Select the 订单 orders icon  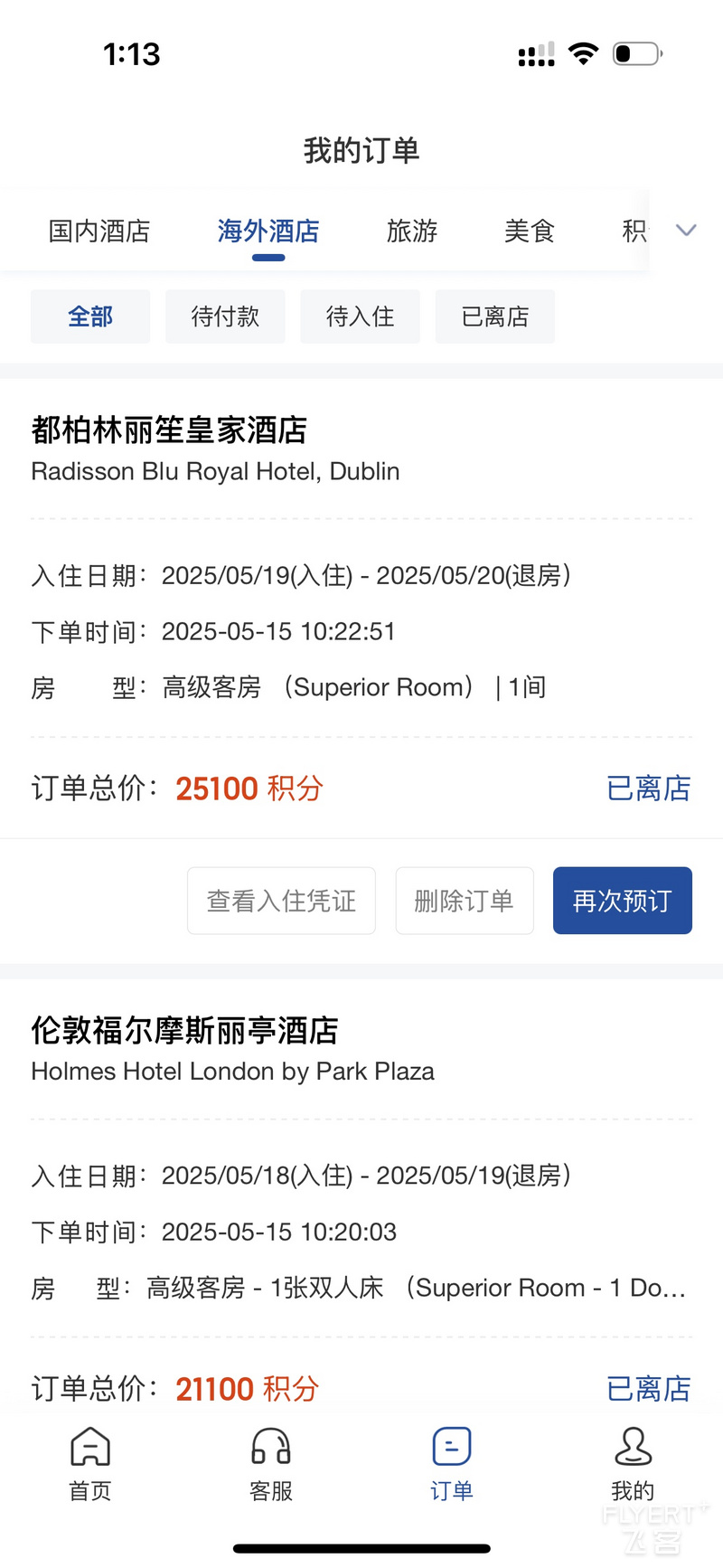(452, 1447)
